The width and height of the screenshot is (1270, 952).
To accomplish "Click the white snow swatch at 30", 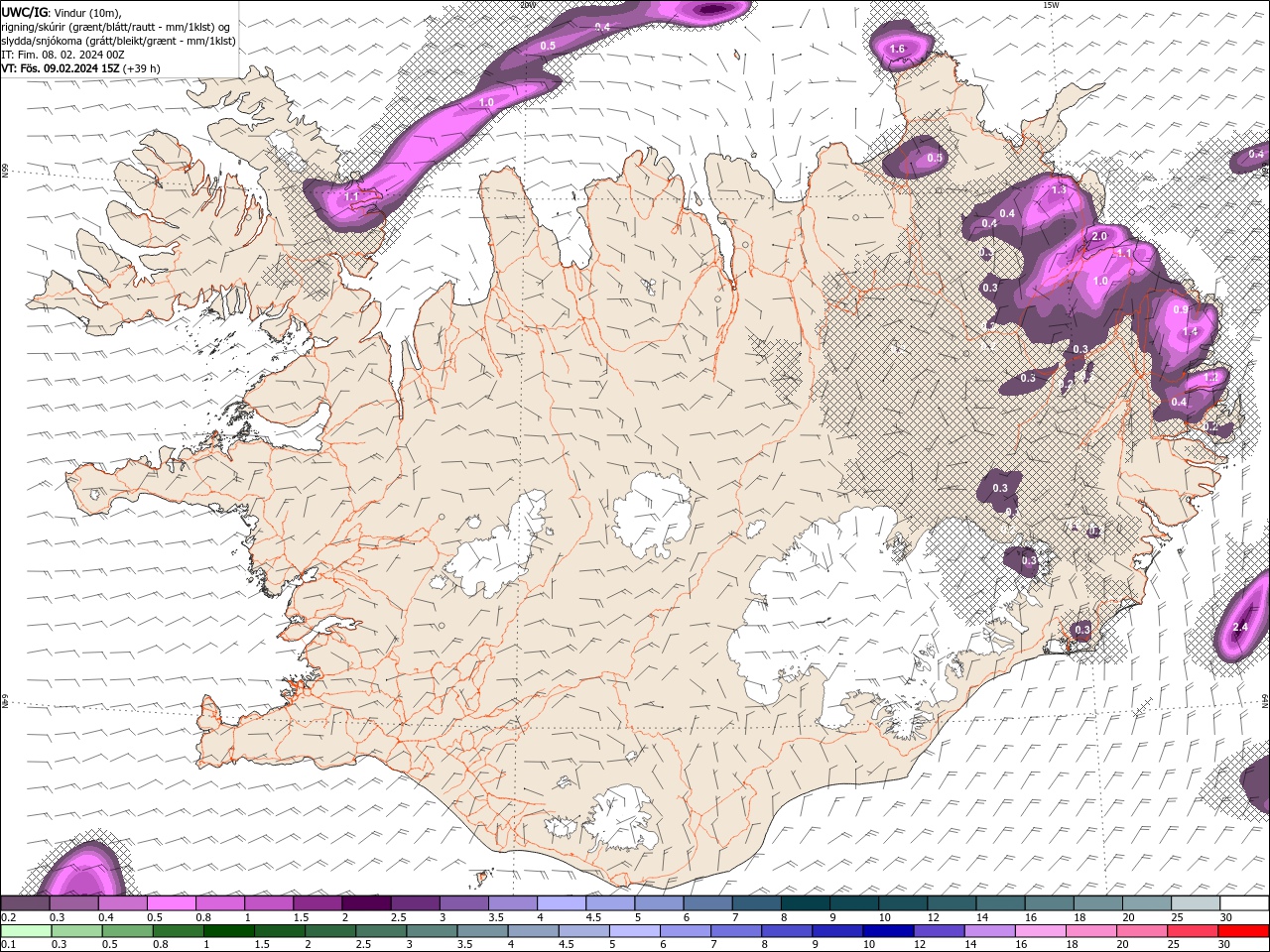I will pos(1245,903).
